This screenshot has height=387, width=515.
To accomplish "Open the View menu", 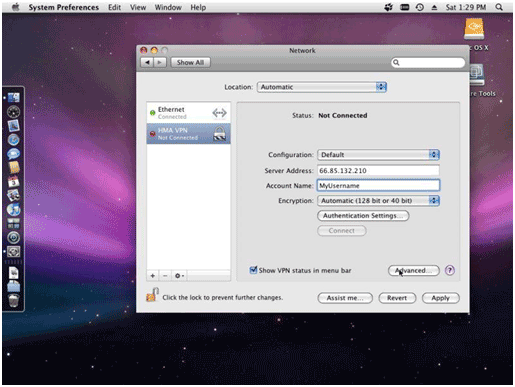I will coord(138,7).
